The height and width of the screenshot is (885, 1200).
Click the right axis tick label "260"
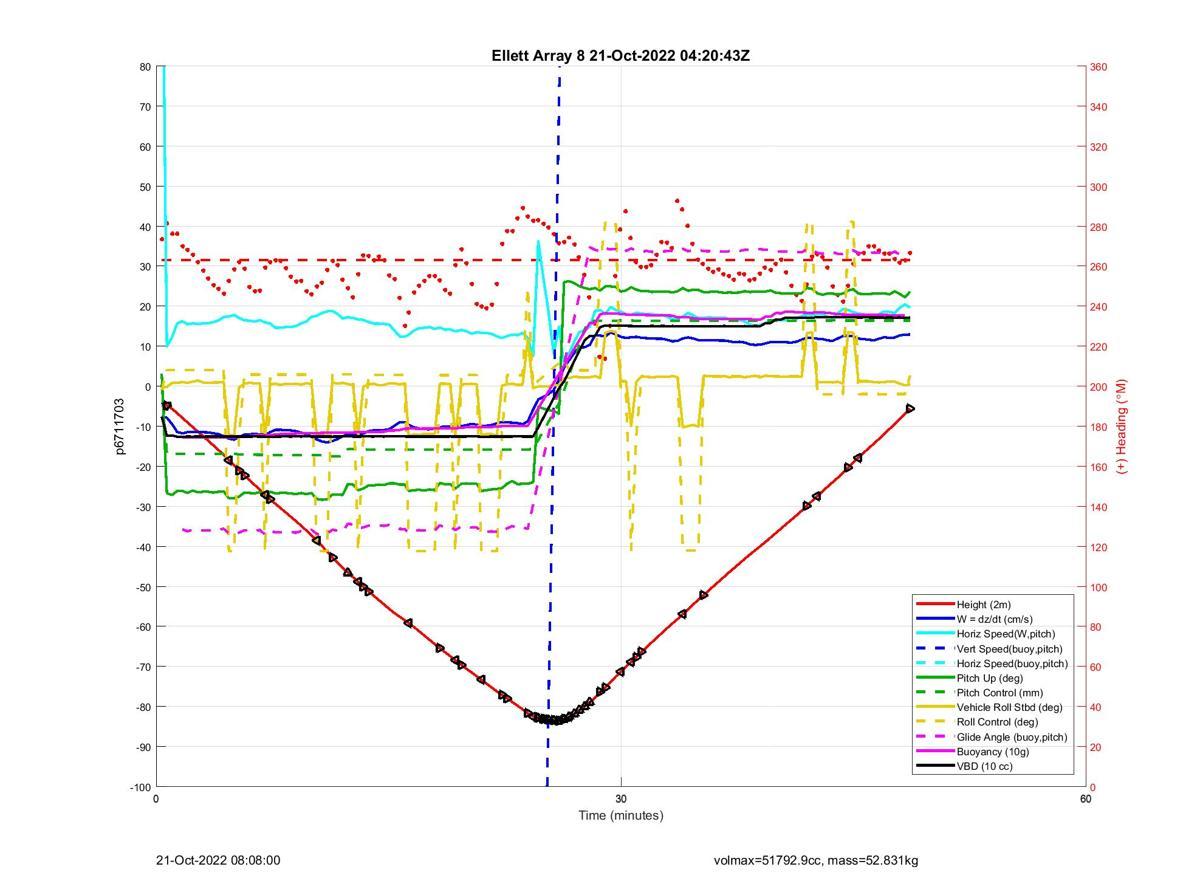coord(1099,267)
